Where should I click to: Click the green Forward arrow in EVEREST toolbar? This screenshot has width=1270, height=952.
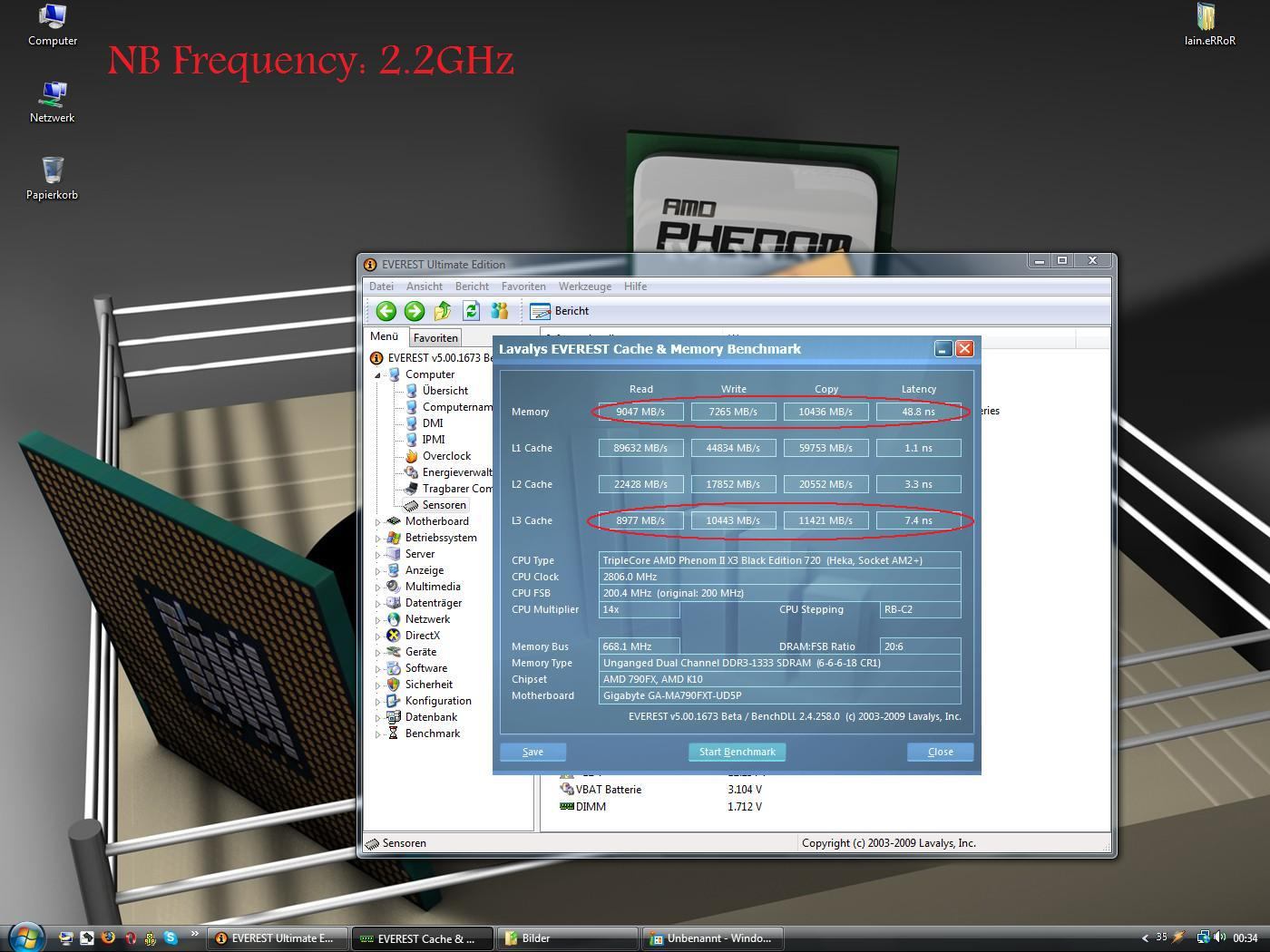point(415,311)
